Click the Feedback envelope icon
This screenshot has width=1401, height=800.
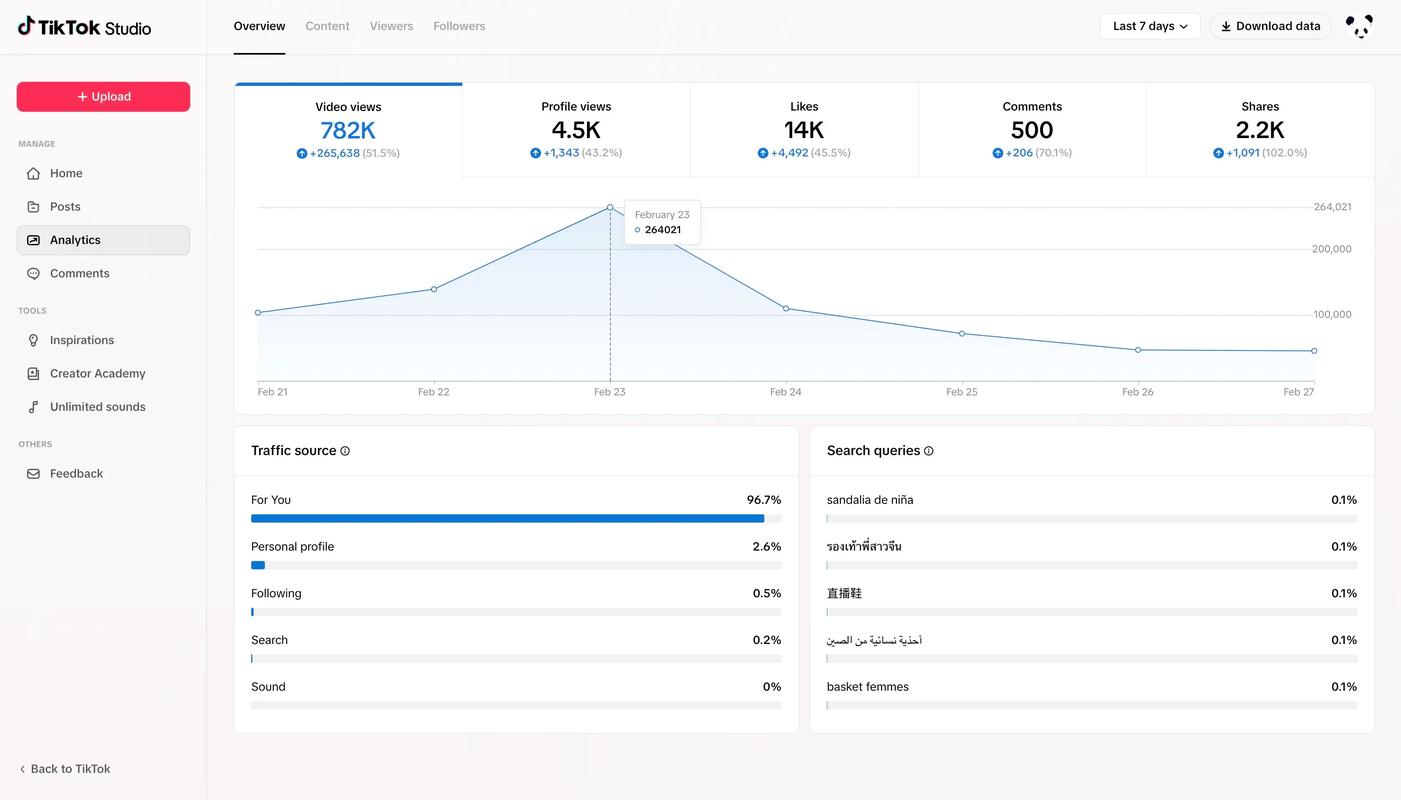coord(33,474)
